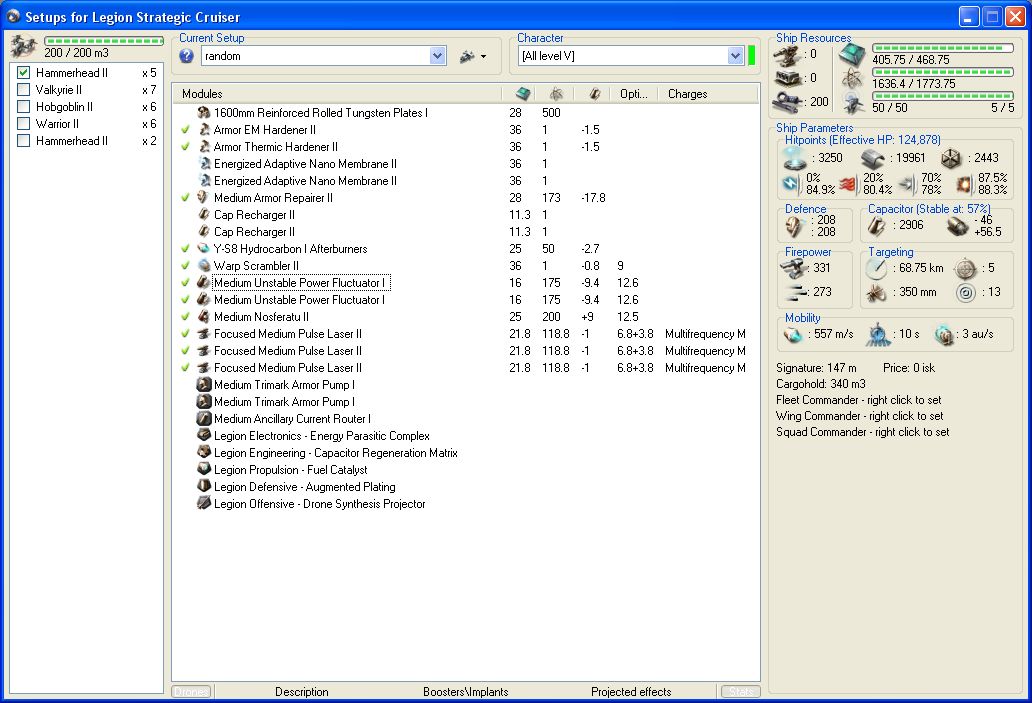Click the turret firepower icon
The width and height of the screenshot is (1032, 703).
click(x=794, y=268)
